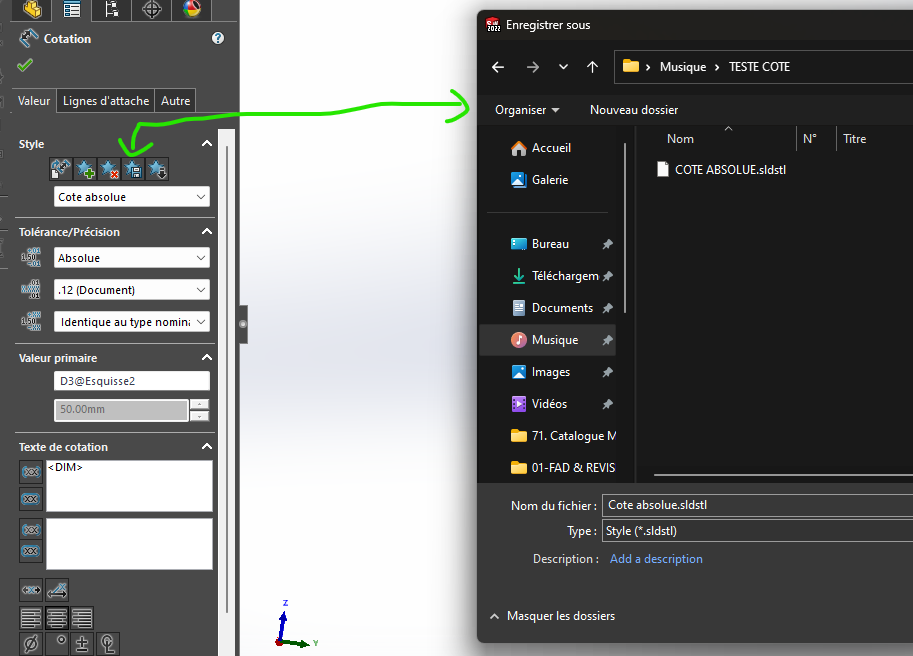Open the DimXpert crosshair manager tab
Image resolution: width=913 pixels, height=656 pixels.
pyautogui.click(x=151, y=10)
